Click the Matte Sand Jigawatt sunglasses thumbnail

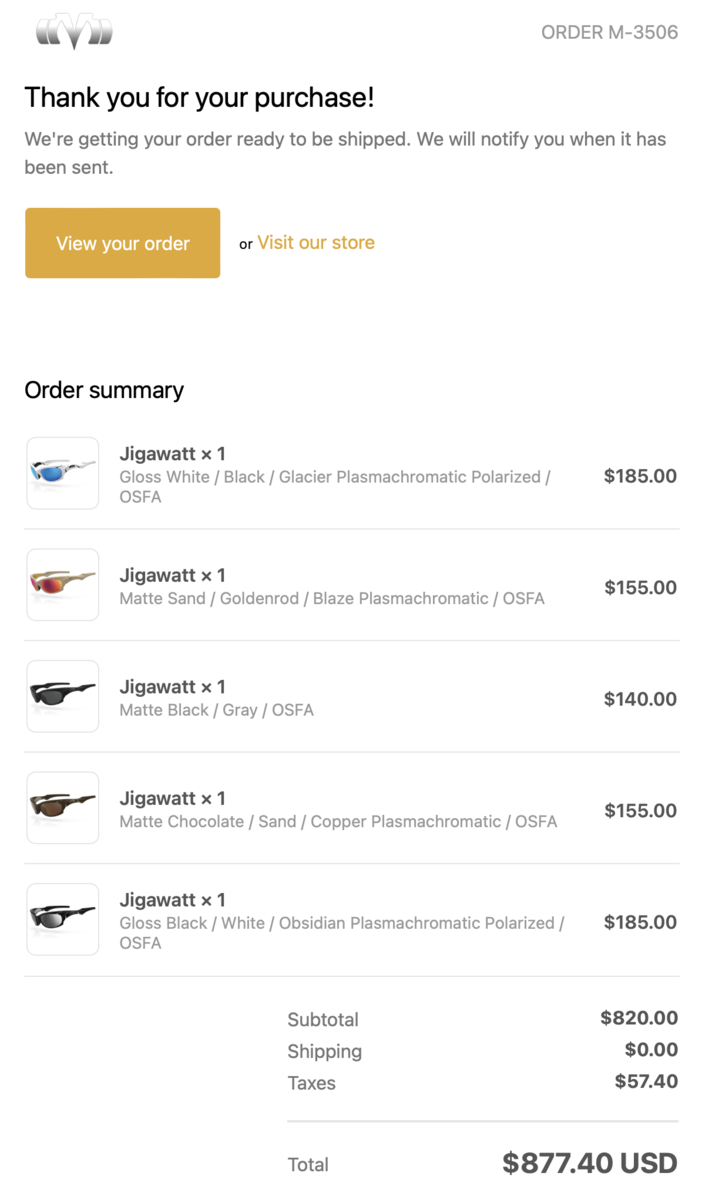point(62,584)
